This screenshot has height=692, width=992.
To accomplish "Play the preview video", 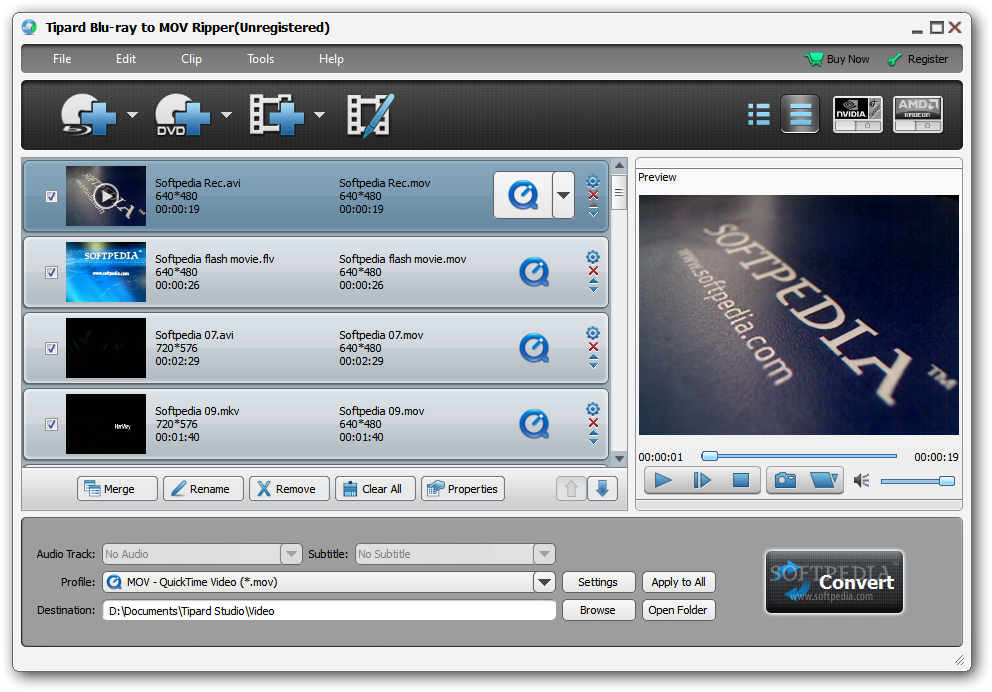I will (x=663, y=480).
